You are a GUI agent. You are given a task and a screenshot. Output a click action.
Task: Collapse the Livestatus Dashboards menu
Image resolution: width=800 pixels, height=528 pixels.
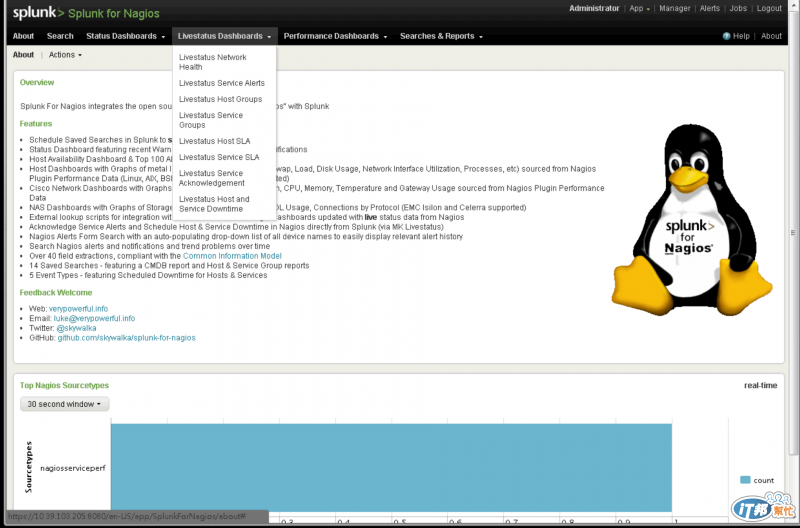[x=224, y=36]
